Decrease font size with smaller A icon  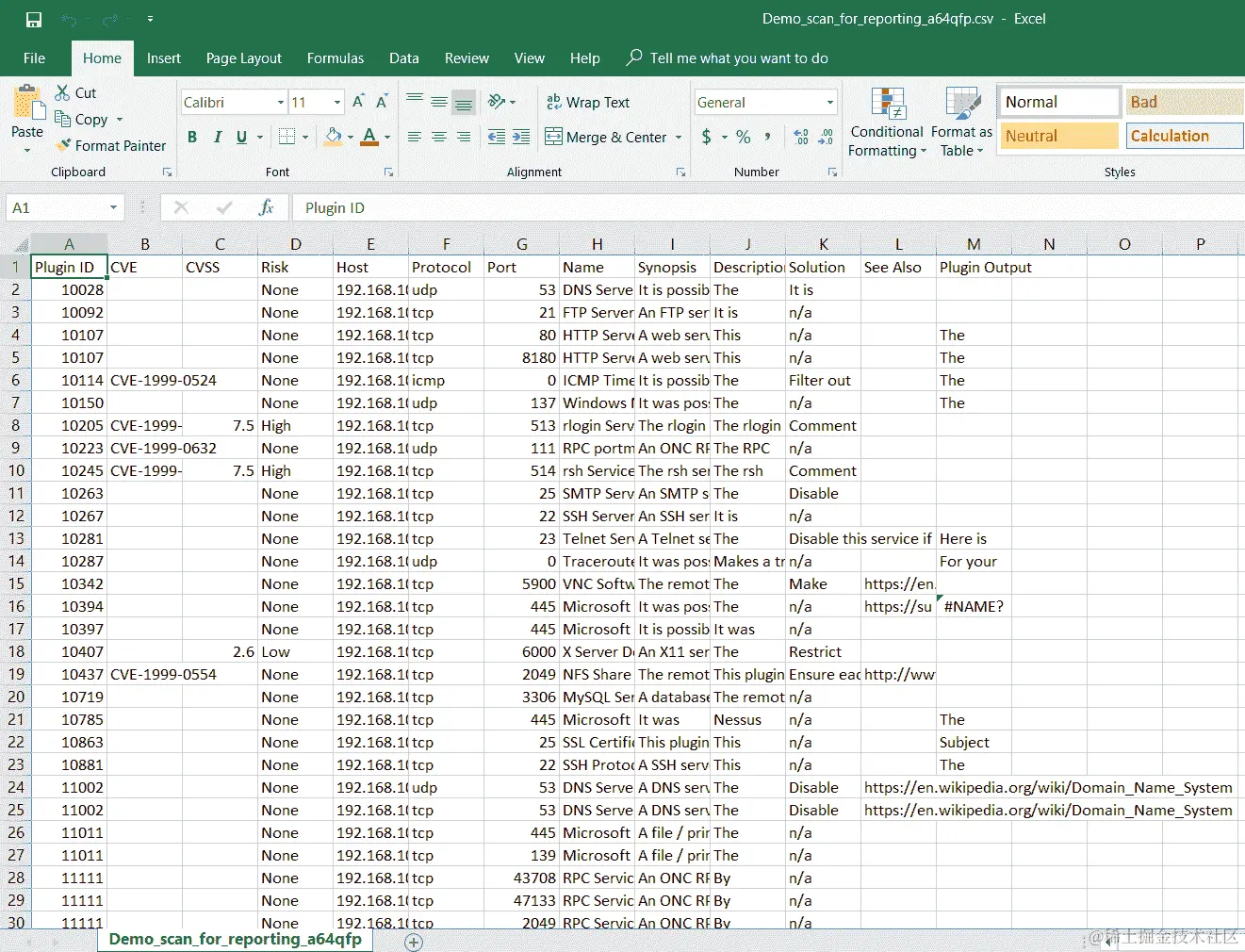(382, 102)
